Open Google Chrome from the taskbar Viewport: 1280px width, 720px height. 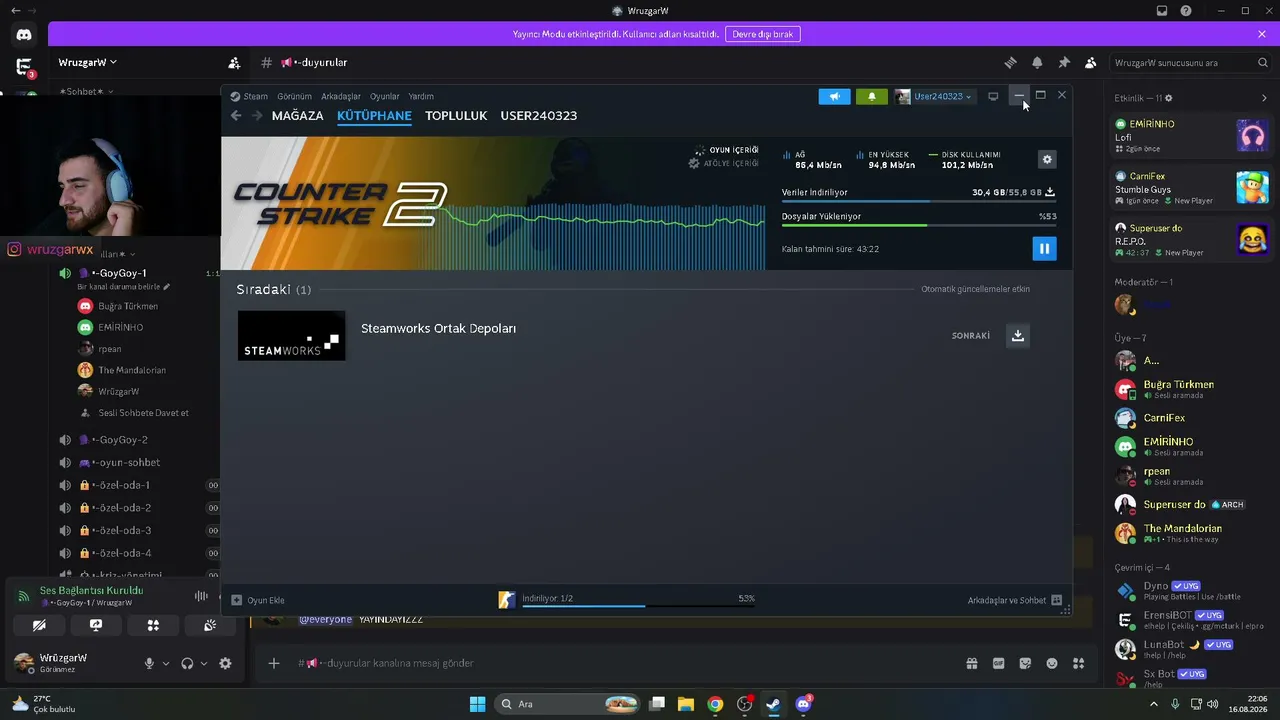click(x=715, y=704)
